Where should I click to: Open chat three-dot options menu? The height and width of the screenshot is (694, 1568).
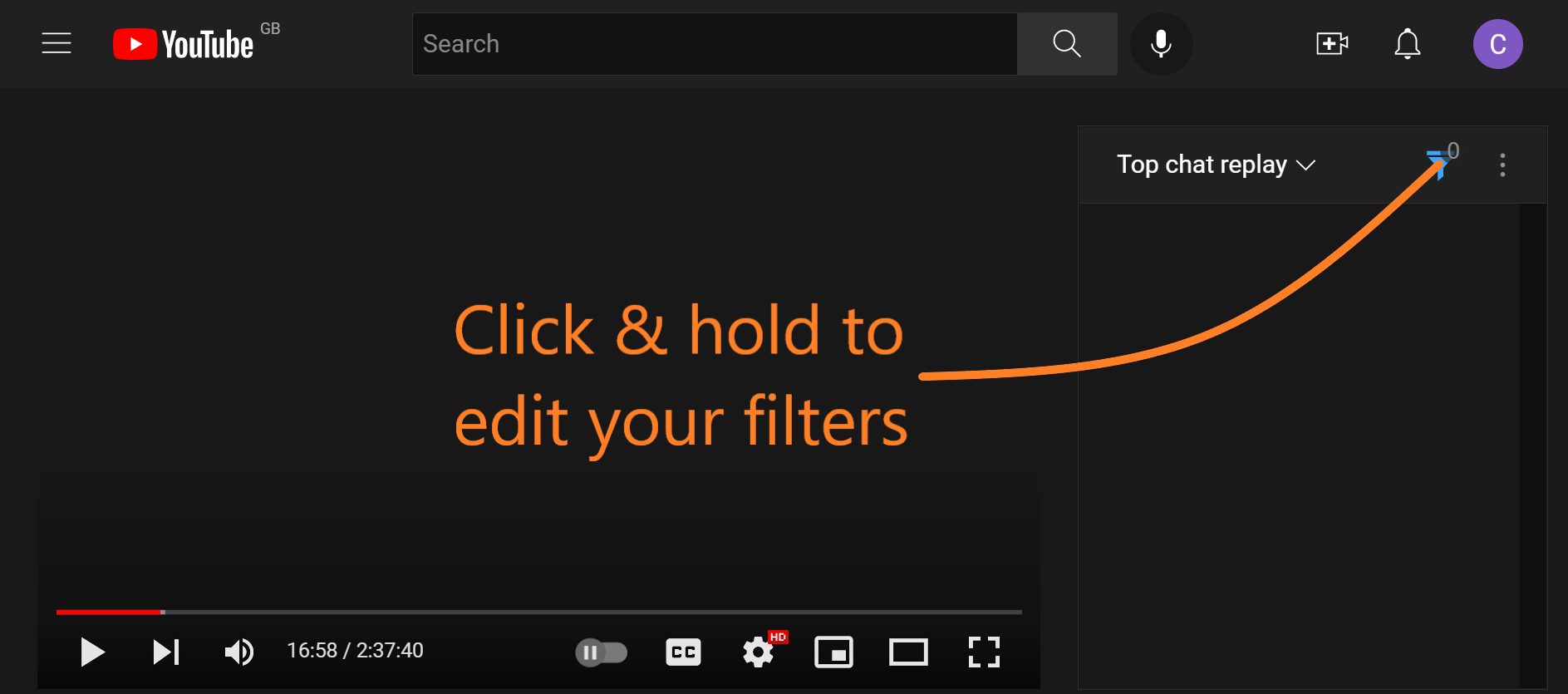coord(1502,165)
